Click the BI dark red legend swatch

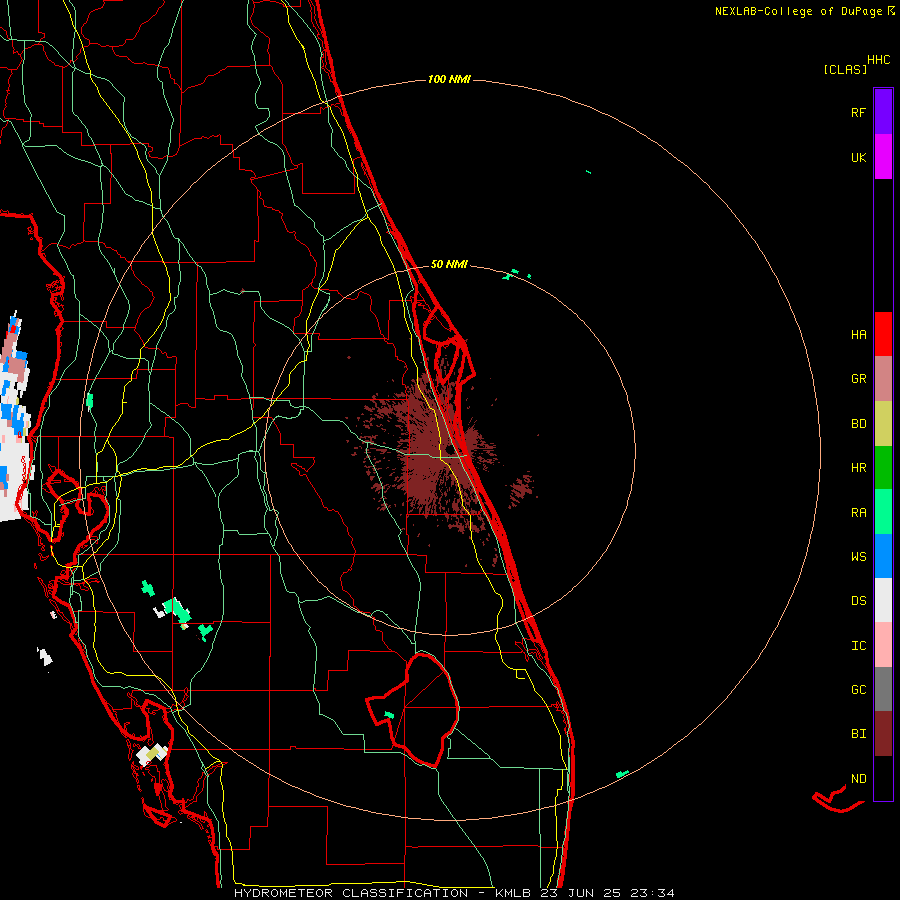[883, 734]
